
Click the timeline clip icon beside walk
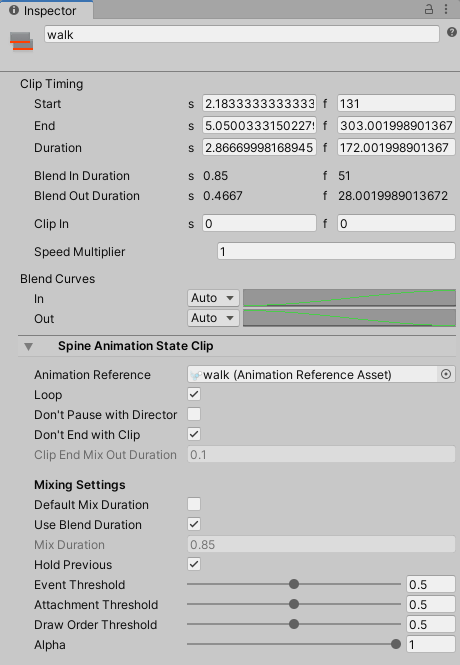pyautogui.click(x=21, y=41)
